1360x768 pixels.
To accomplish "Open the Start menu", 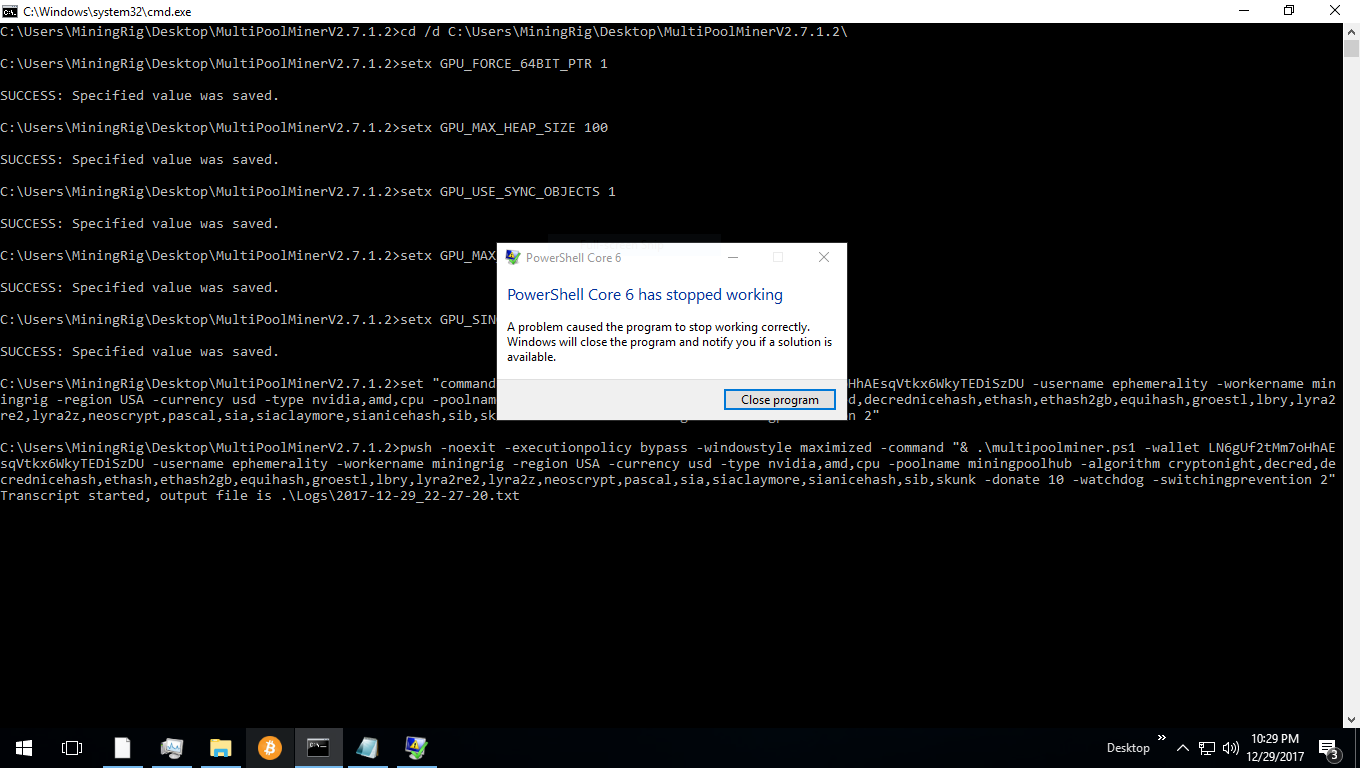I will pyautogui.click(x=23, y=747).
